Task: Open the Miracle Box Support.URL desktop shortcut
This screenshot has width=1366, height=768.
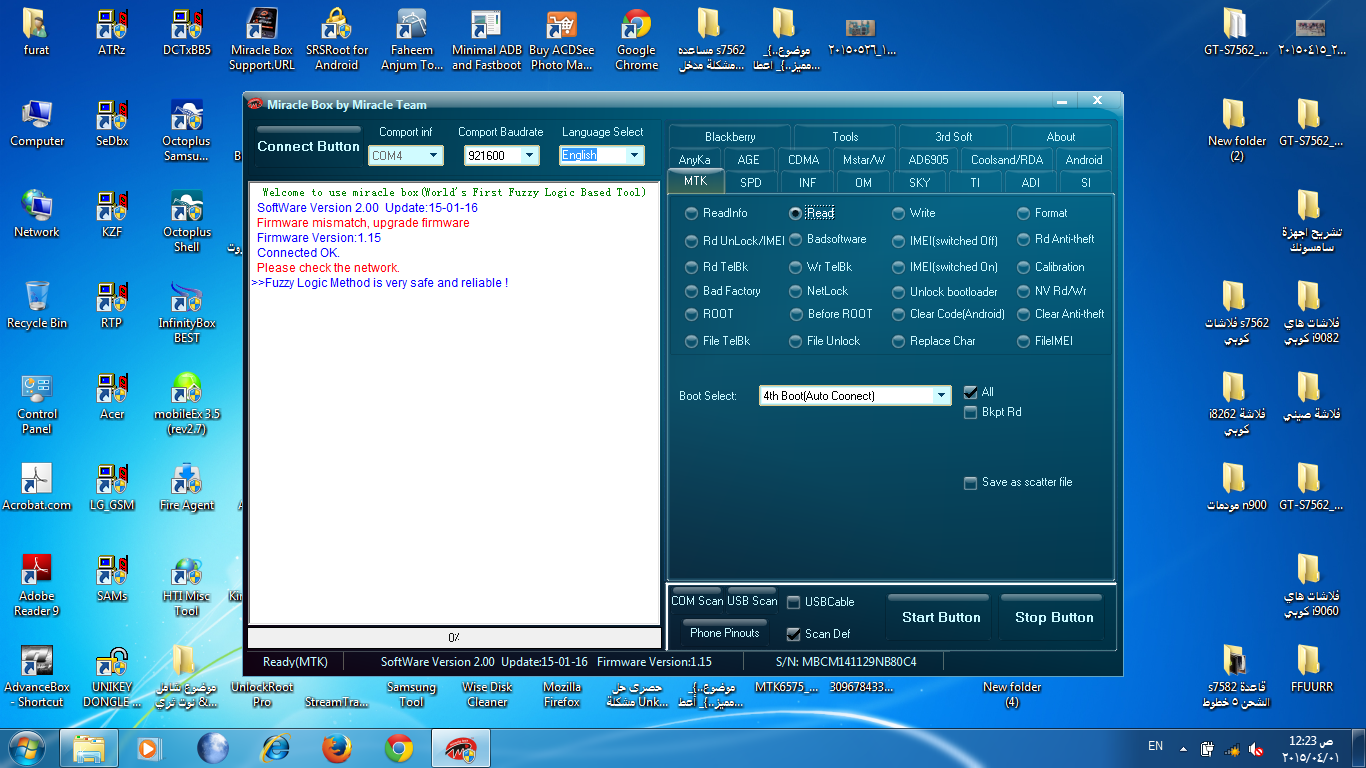Action: tap(262, 40)
